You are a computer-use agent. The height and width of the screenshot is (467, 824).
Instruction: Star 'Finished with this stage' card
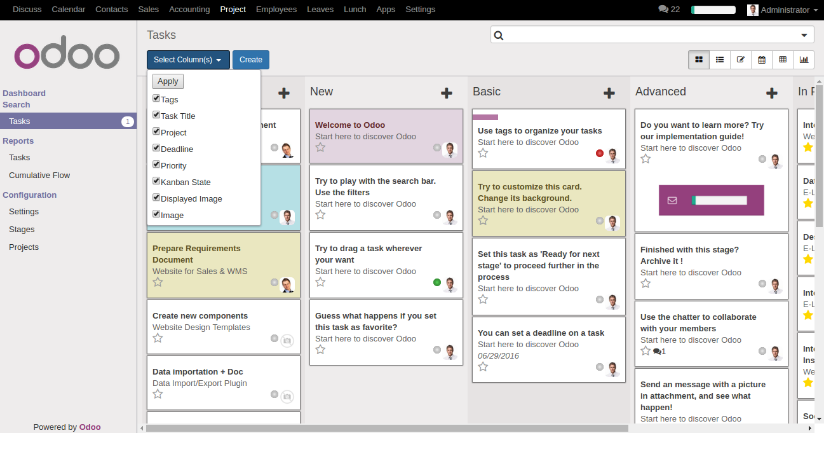(x=645, y=284)
